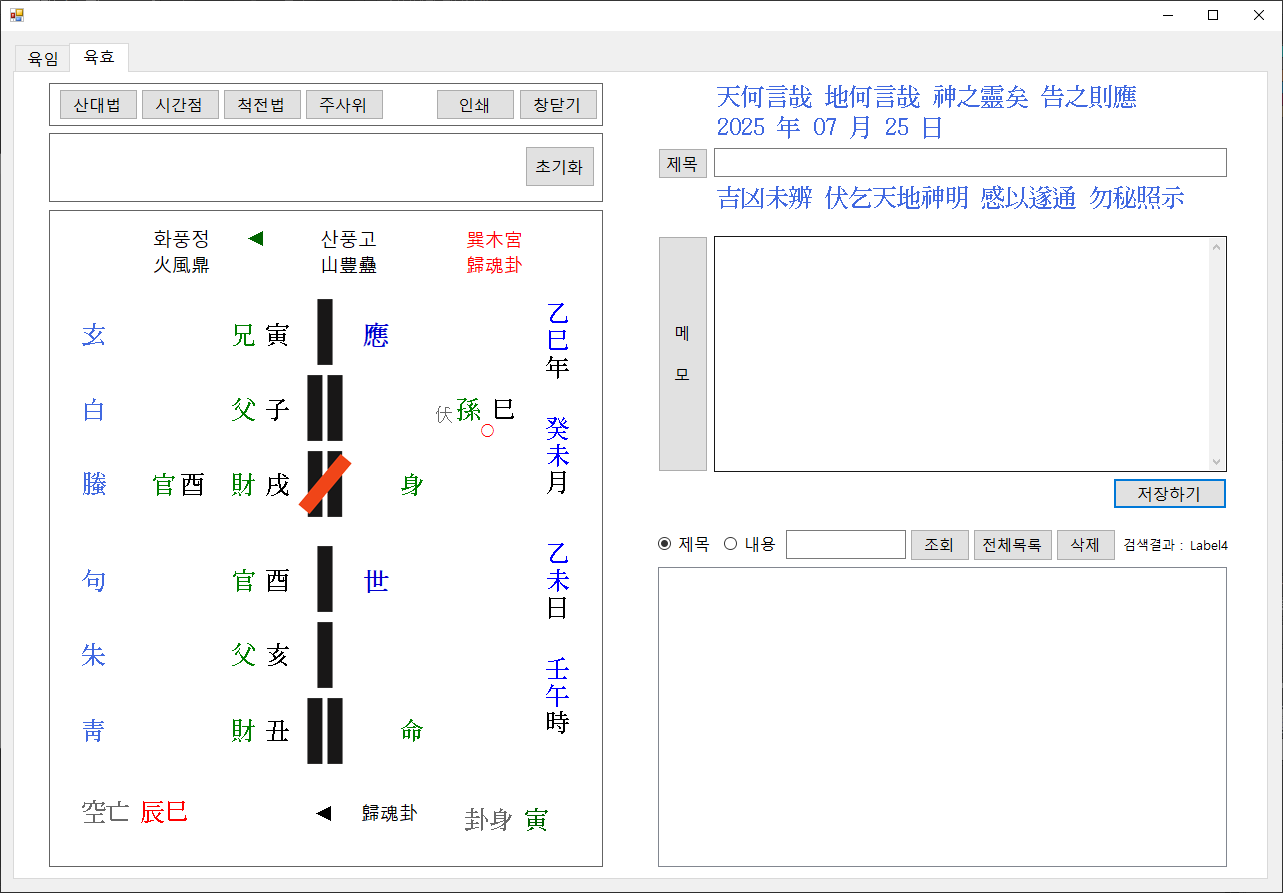
Task: Click inside the memo text area
Action: (x=962, y=354)
